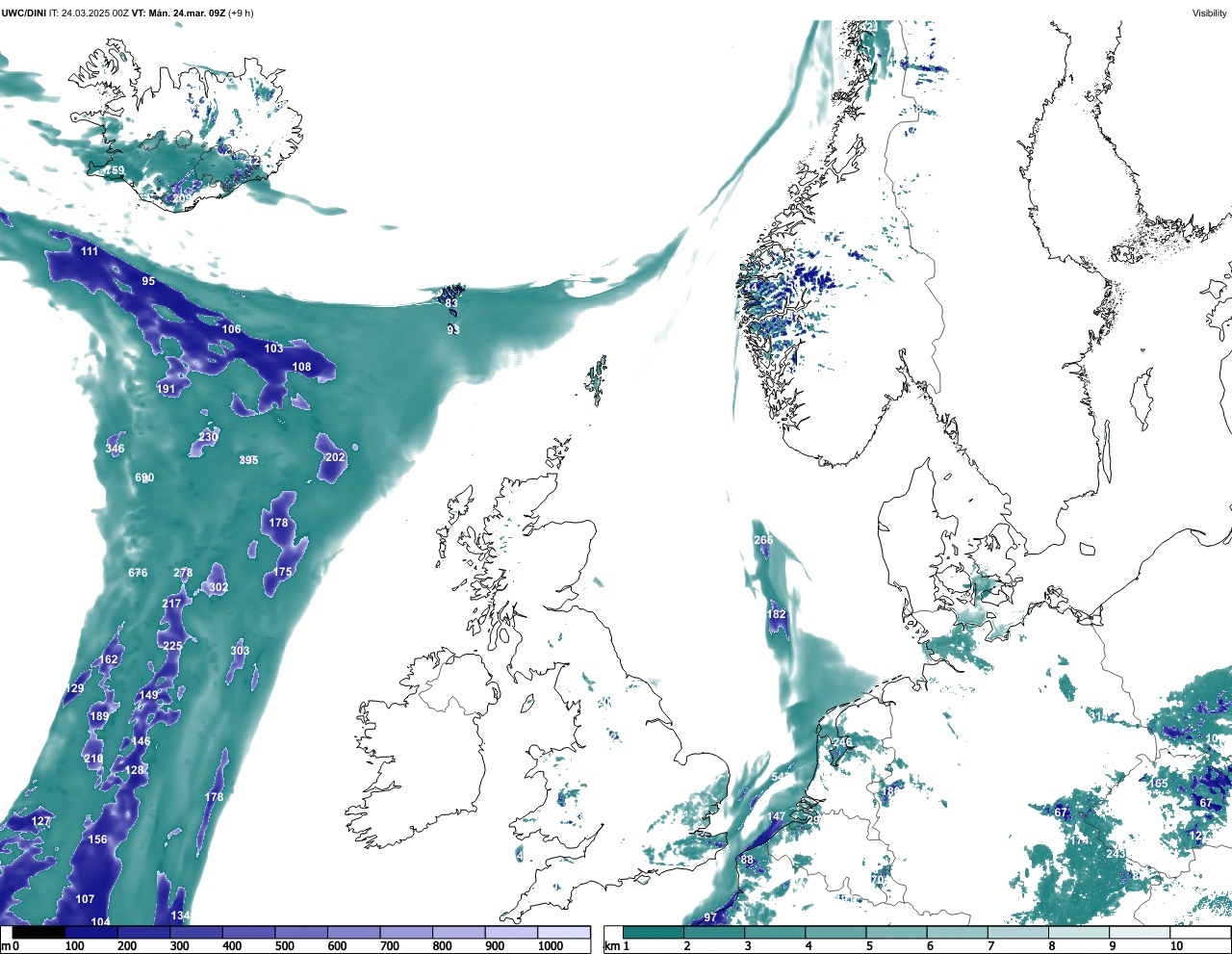1232x954 pixels.
Task: Click the value 147 near the Dutch coast
Action: click(776, 816)
